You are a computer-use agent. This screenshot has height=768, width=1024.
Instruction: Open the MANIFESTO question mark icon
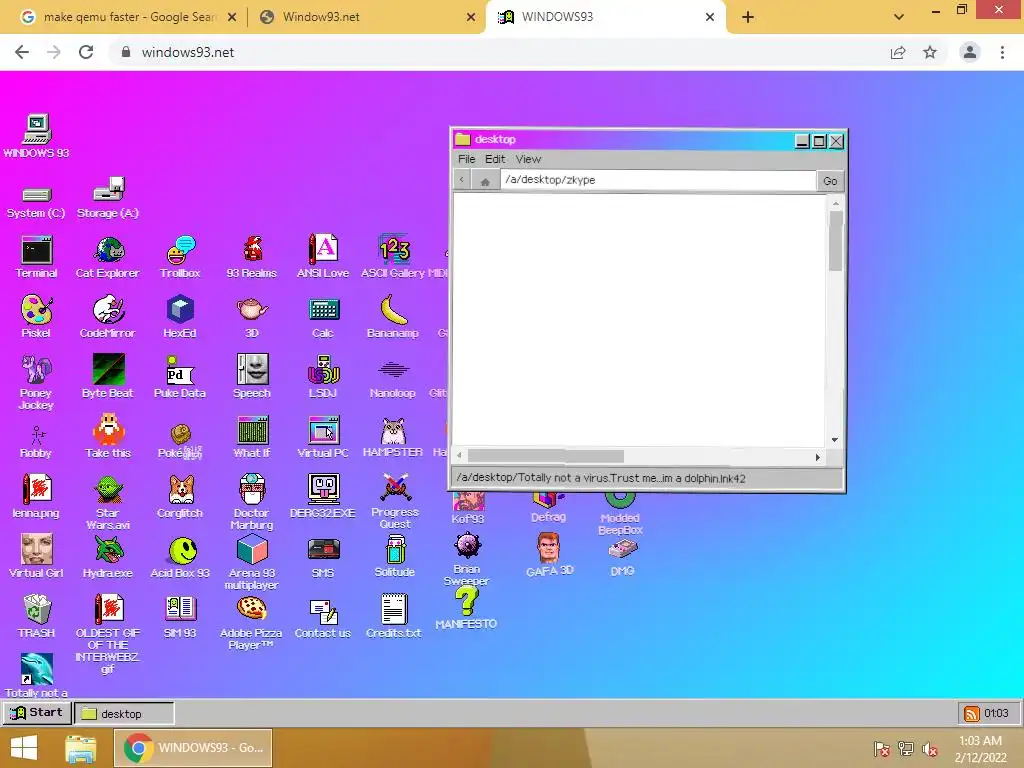(x=466, y=607)
